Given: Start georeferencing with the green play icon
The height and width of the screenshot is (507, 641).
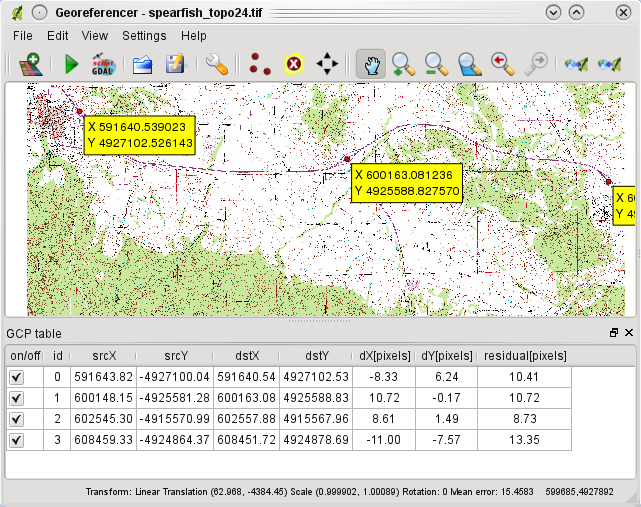Looking at the screenshot, I should click(x=71, y=65).
